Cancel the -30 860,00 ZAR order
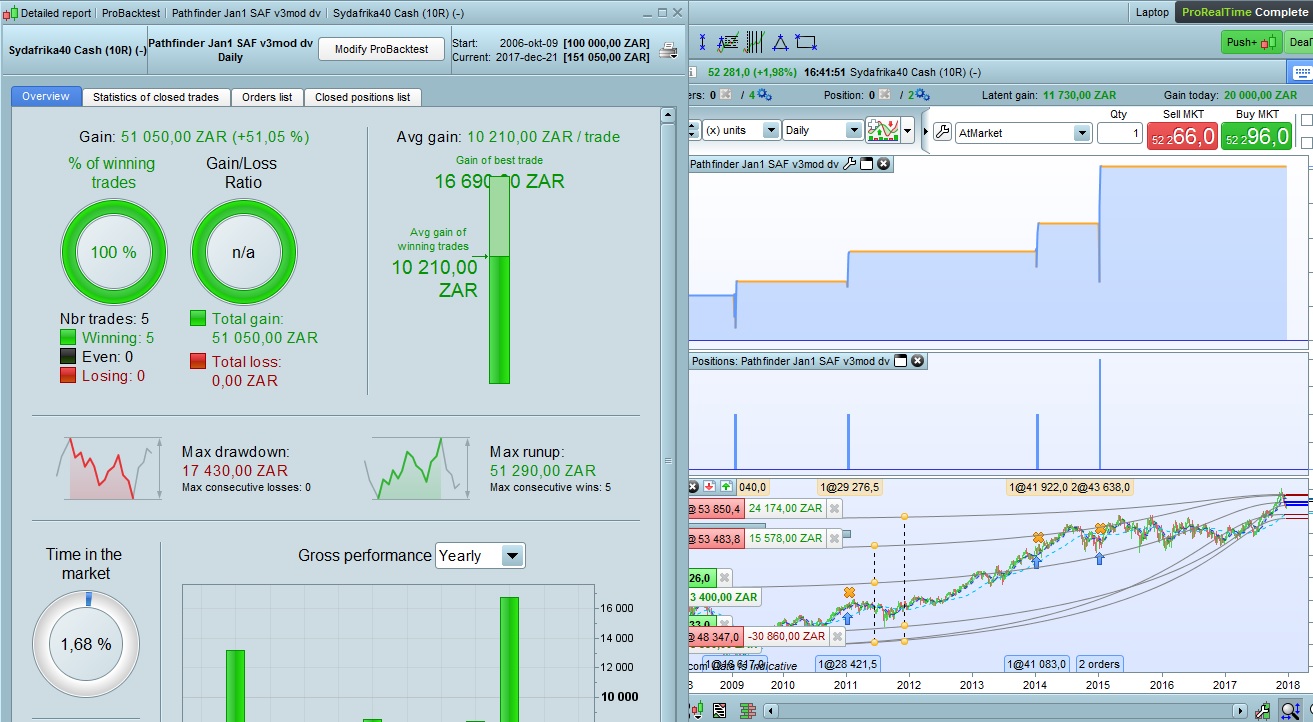The image size is (1313, 722). 837,636
